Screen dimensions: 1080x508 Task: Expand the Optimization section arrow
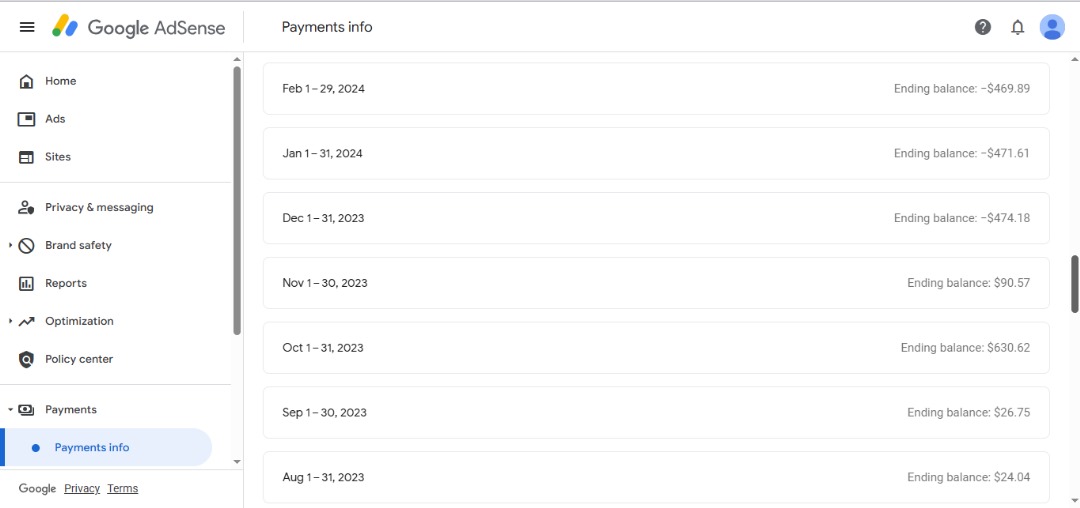pyautogui.click(x=10, y=322)
